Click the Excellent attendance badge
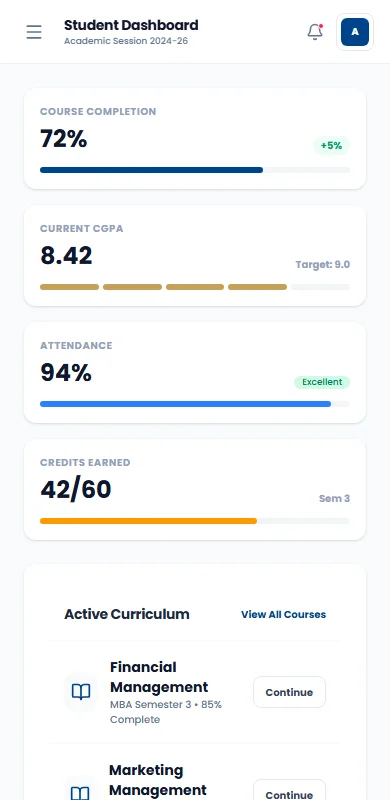 pos(322,382)
